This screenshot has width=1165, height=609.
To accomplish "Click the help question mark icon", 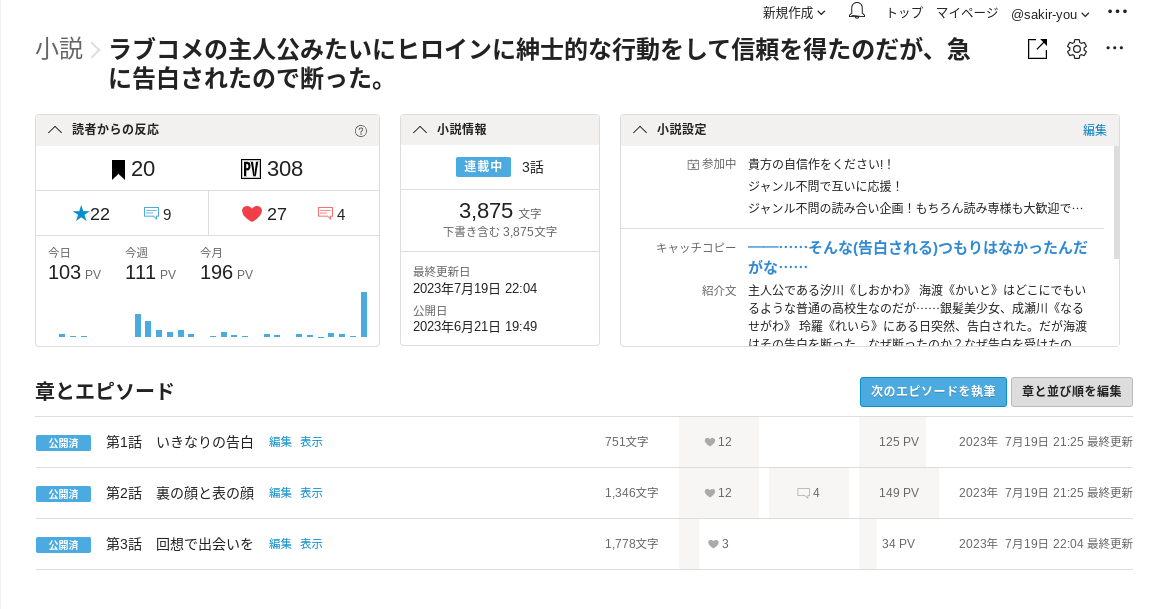I will [361, 131].
